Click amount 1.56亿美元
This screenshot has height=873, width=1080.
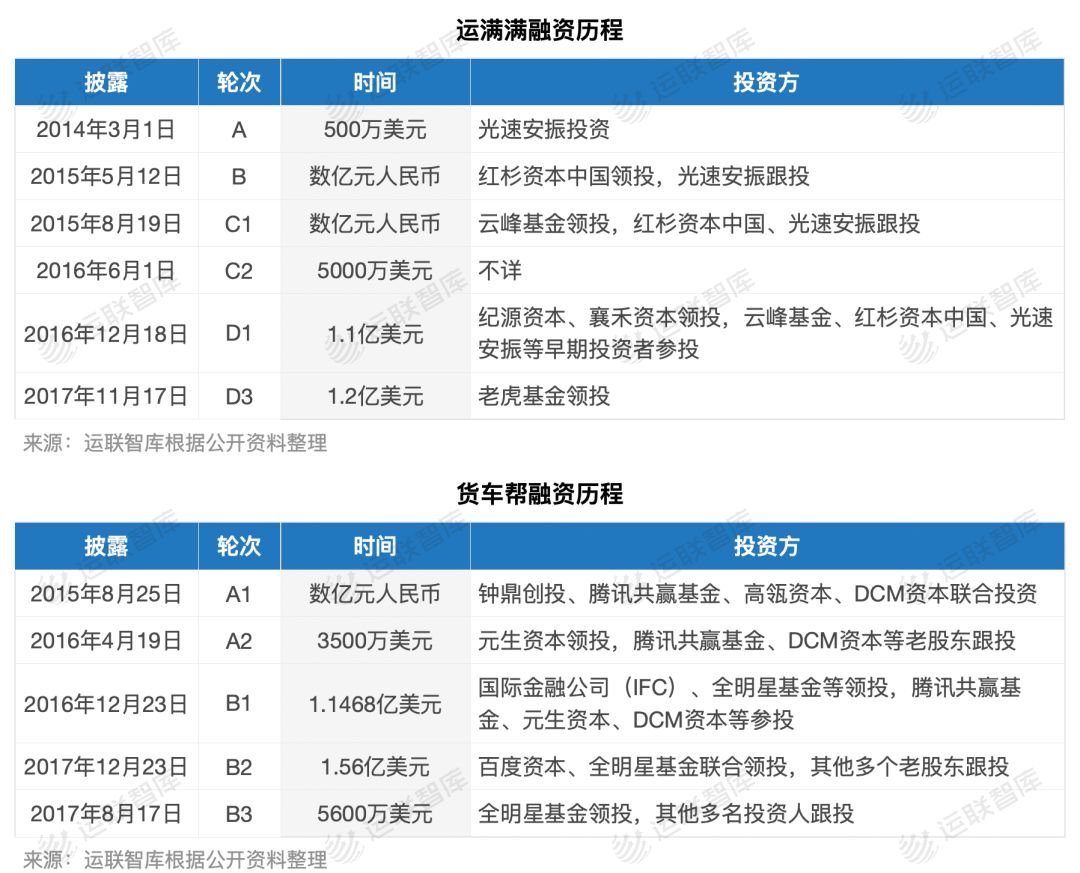pyautogui.click(x=375, y=767)
